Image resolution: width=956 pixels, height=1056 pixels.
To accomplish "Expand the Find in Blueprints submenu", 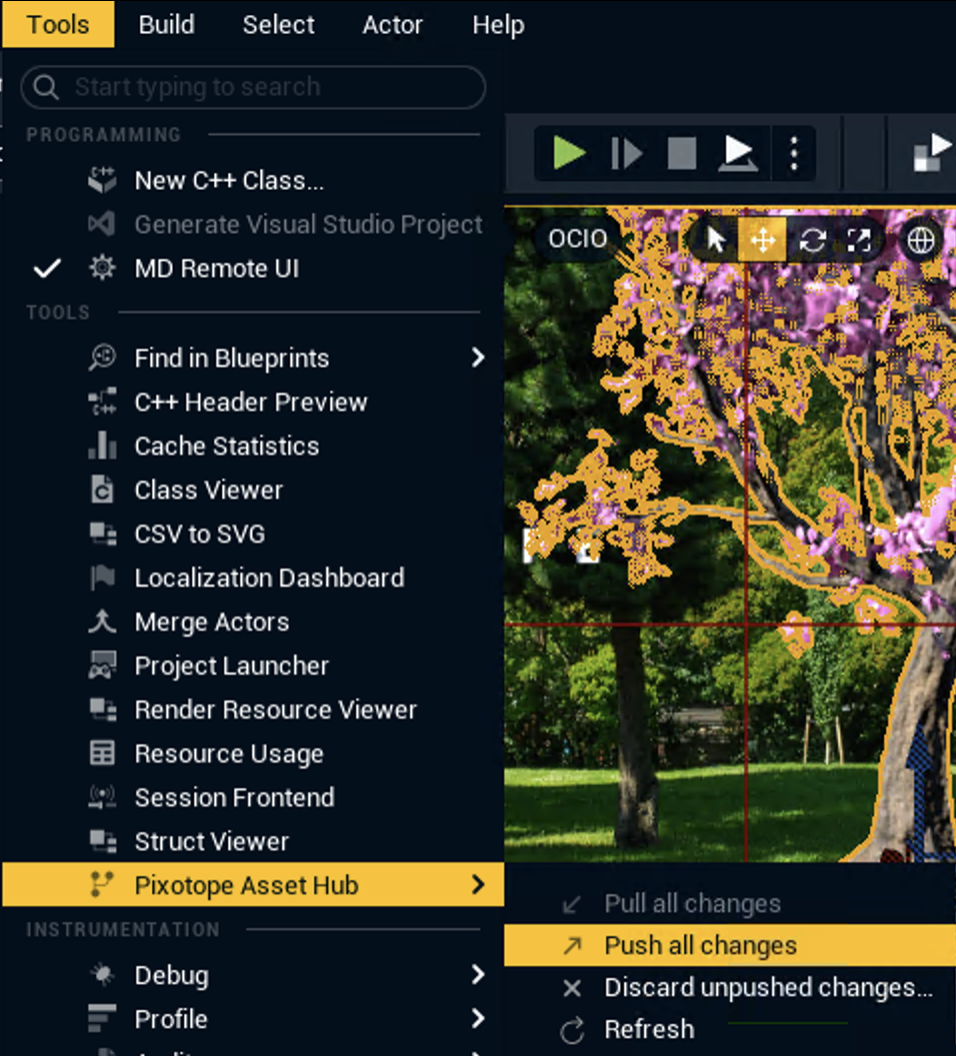I will pyautogui.click(x=477, y=358).
